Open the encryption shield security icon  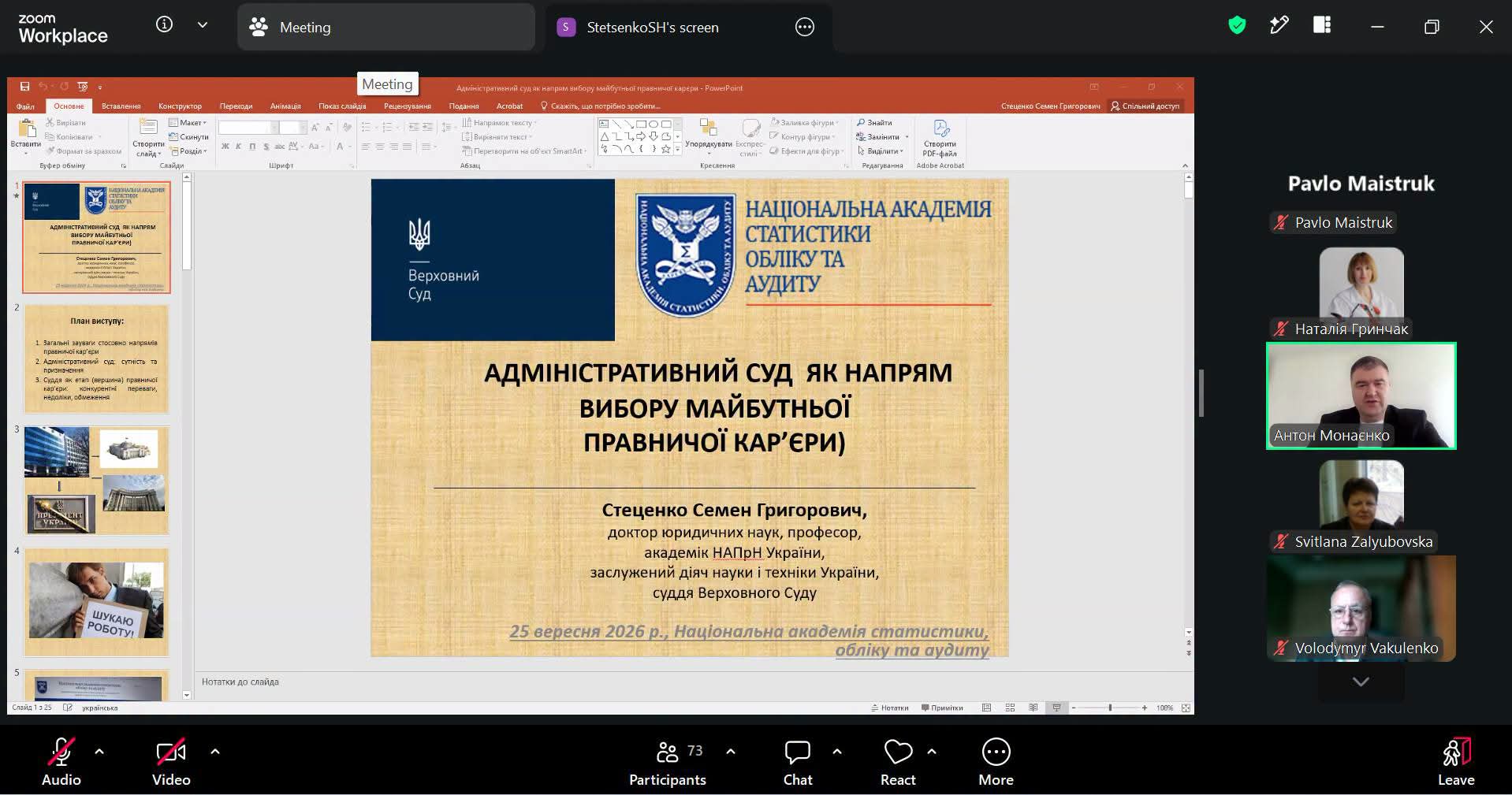coord(1237,26)
